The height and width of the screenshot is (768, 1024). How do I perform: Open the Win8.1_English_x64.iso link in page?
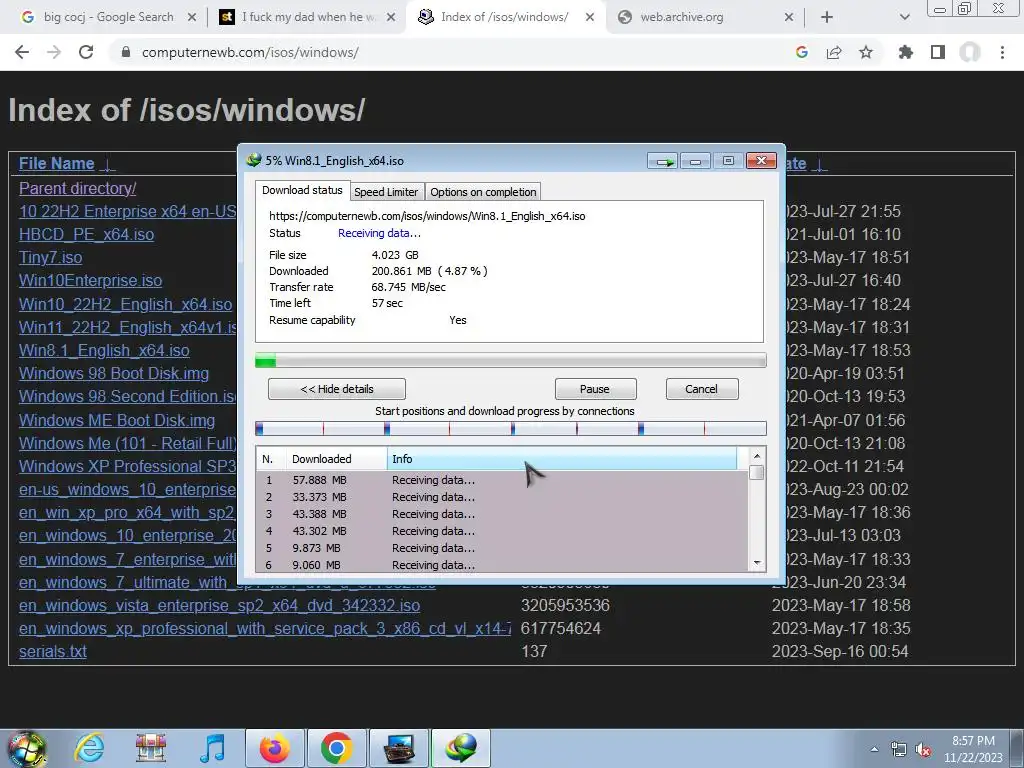104,351
